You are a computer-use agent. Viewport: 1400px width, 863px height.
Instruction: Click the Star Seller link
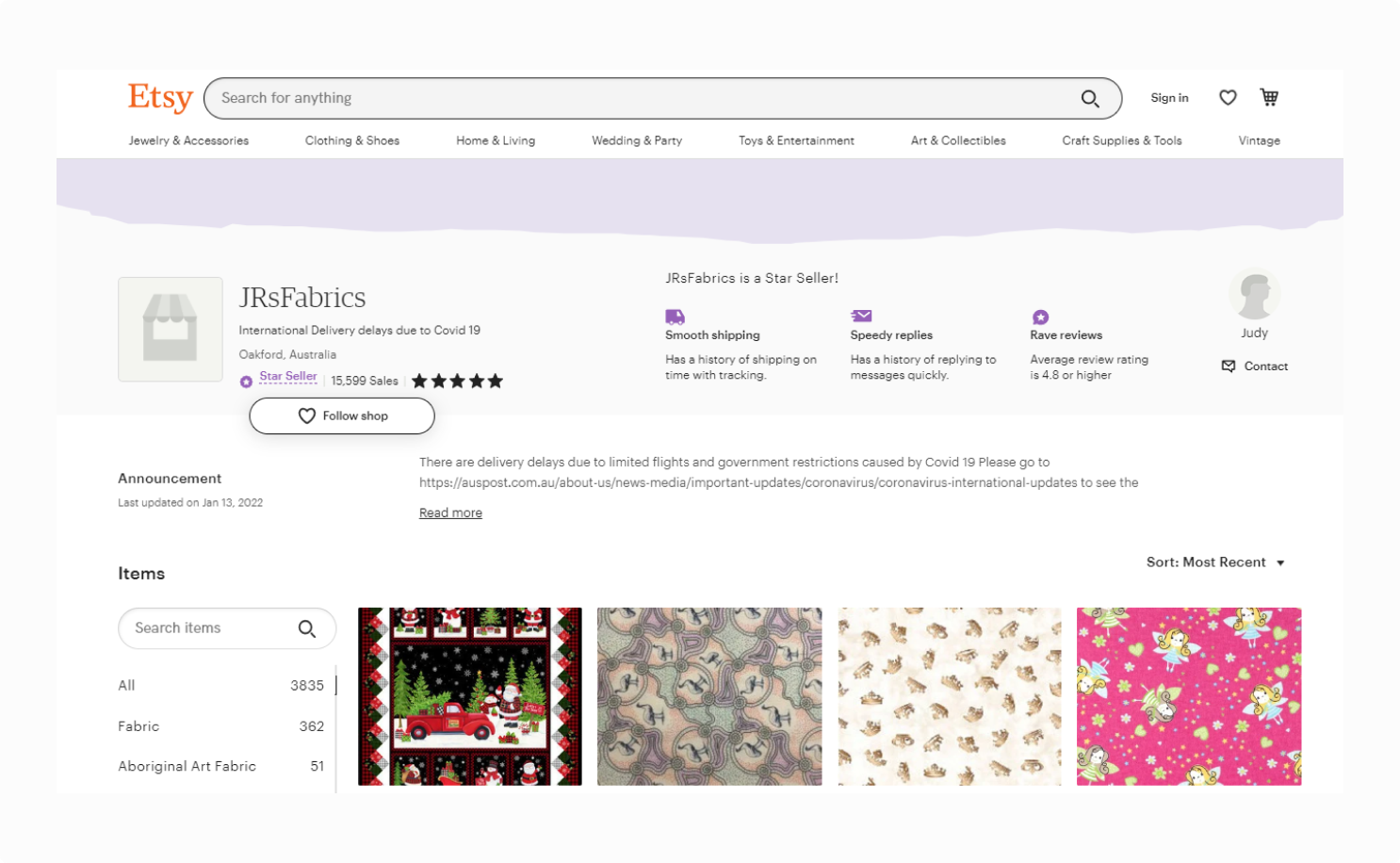288,376
